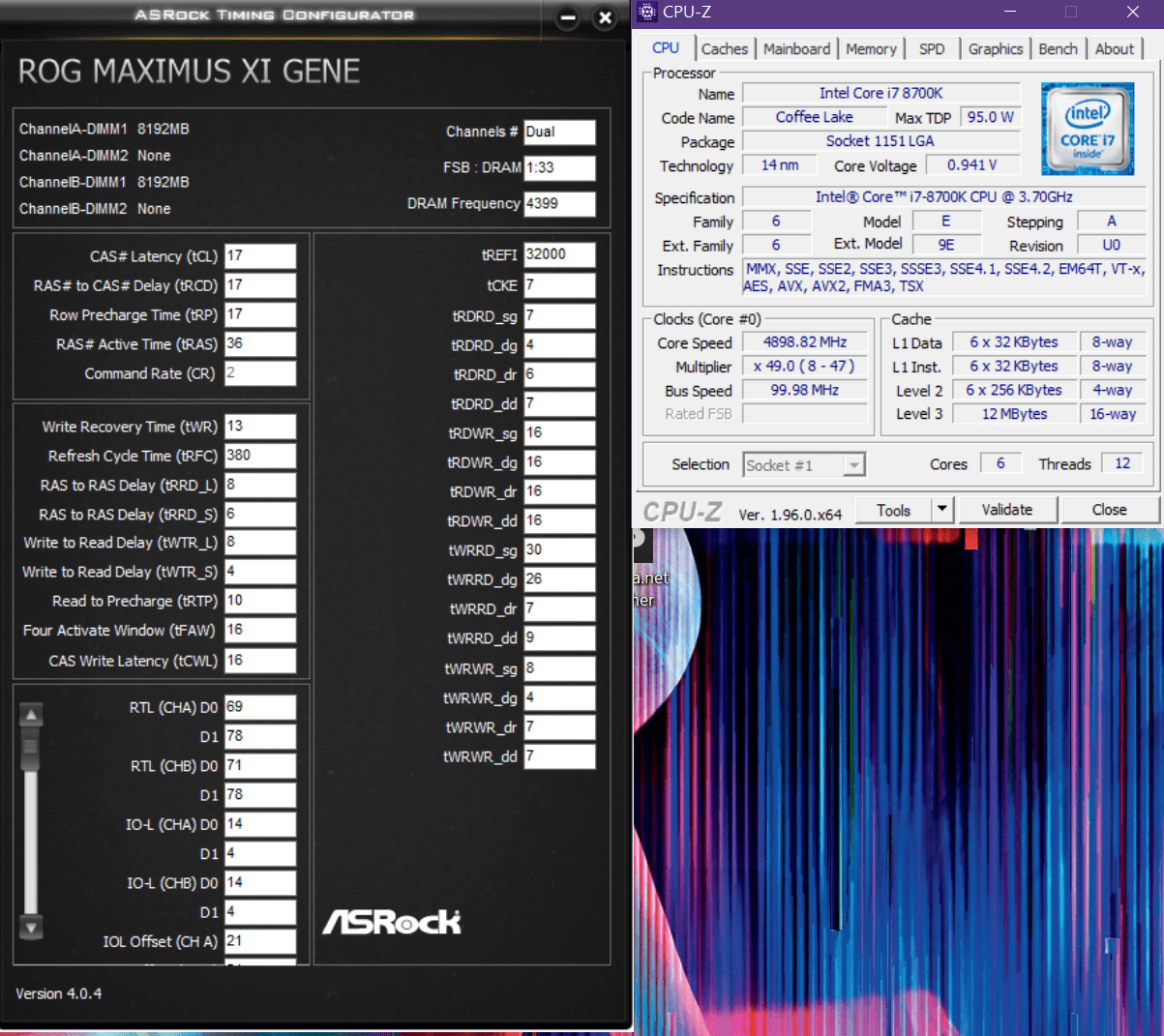The height and width of the screenshot is (1036, 1164).
Task: Click the tRDRD_dg value field
Action: (560, 345)
